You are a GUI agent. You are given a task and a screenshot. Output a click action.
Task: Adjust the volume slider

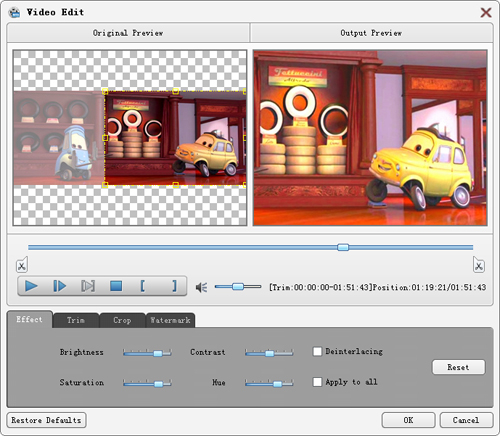point(238,286)
